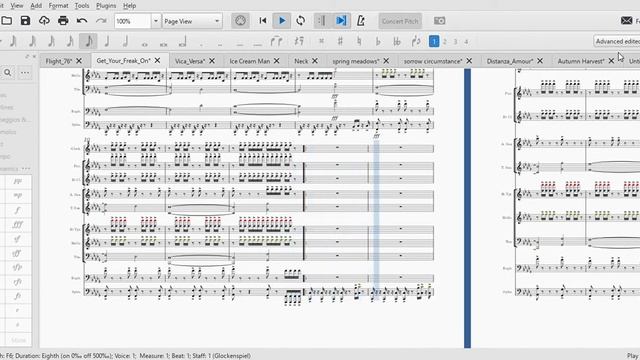The height and width of the screenshot is (360, 640).
Task: Select the 32nd note duration
Action: [x=51, y=41]
